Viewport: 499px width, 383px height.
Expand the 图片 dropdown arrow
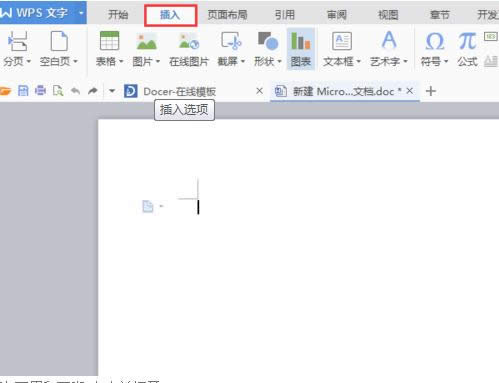pyautogui.click(x=158, y=61)
